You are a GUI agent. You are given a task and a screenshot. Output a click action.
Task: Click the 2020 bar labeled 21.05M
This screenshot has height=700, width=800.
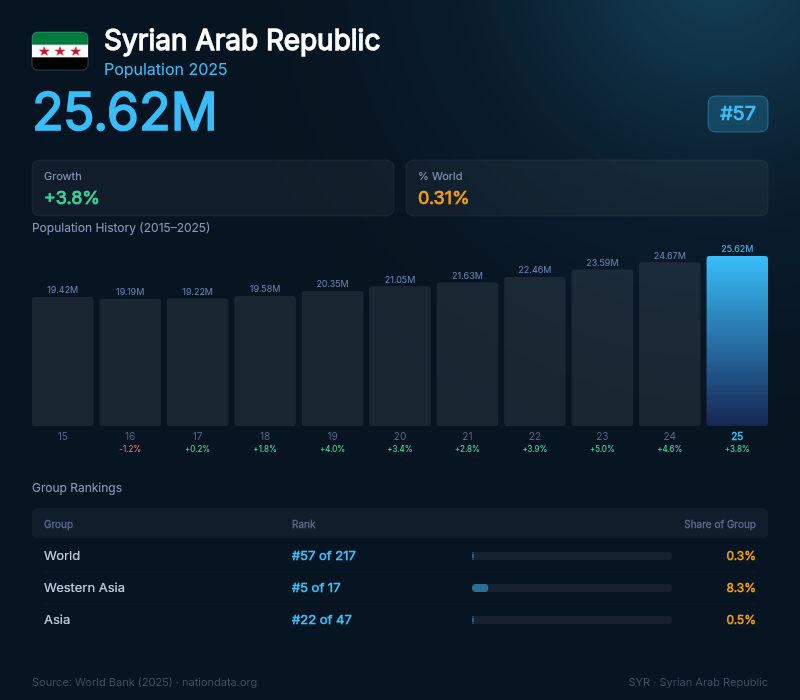click(x=400, y=356)
